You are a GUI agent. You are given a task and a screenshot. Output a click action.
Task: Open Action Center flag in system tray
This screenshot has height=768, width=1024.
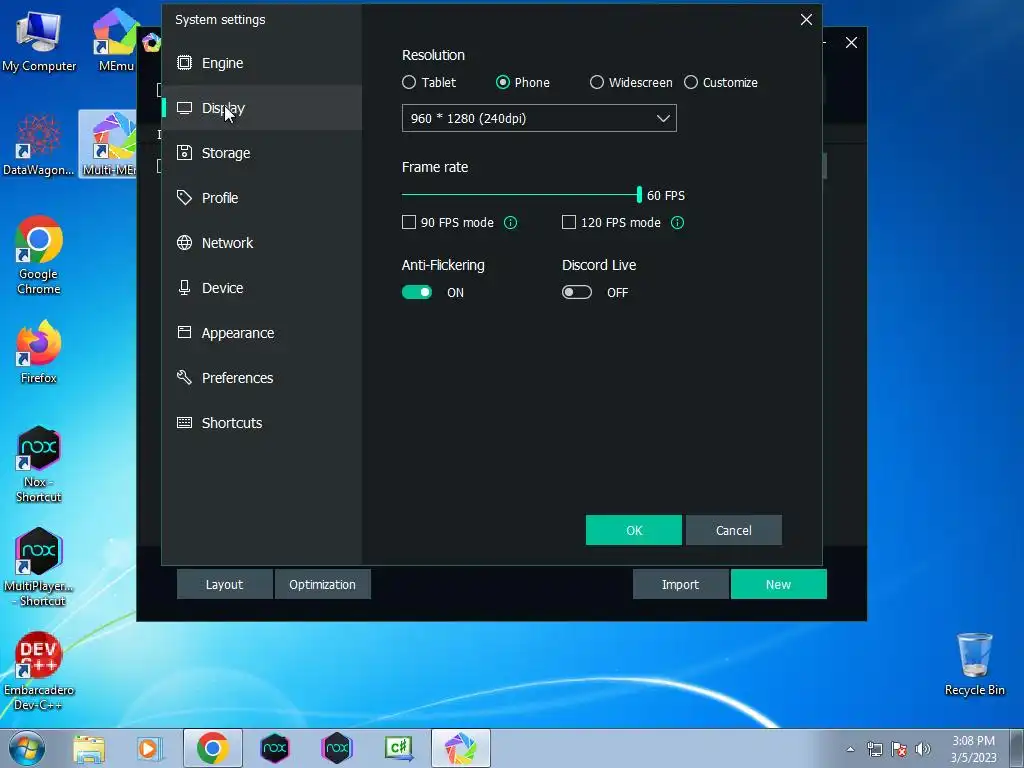(x=899, y=749)
